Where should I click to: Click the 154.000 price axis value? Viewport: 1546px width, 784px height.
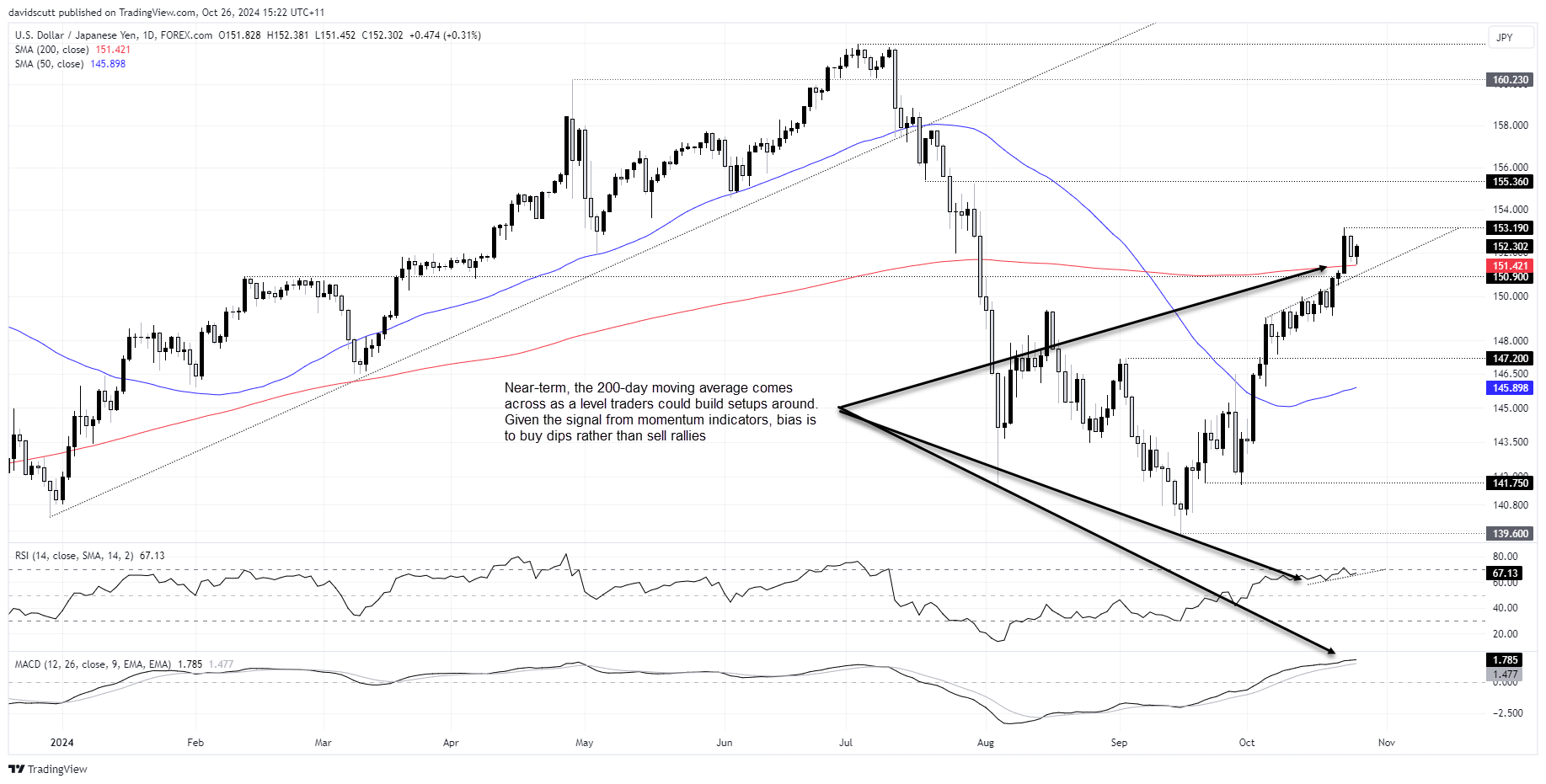1511,210
